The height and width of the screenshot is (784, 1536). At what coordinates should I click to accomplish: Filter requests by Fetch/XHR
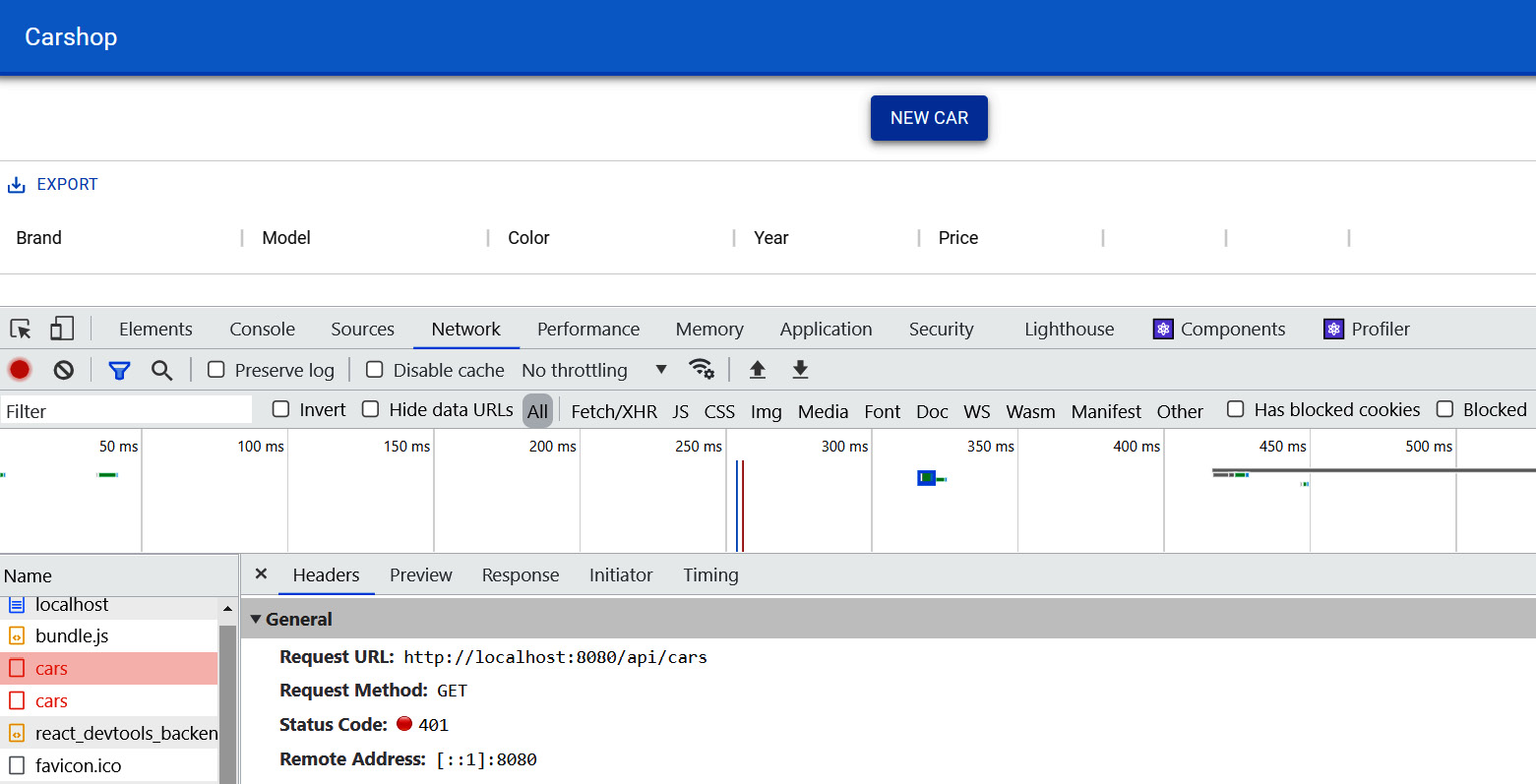614,411
